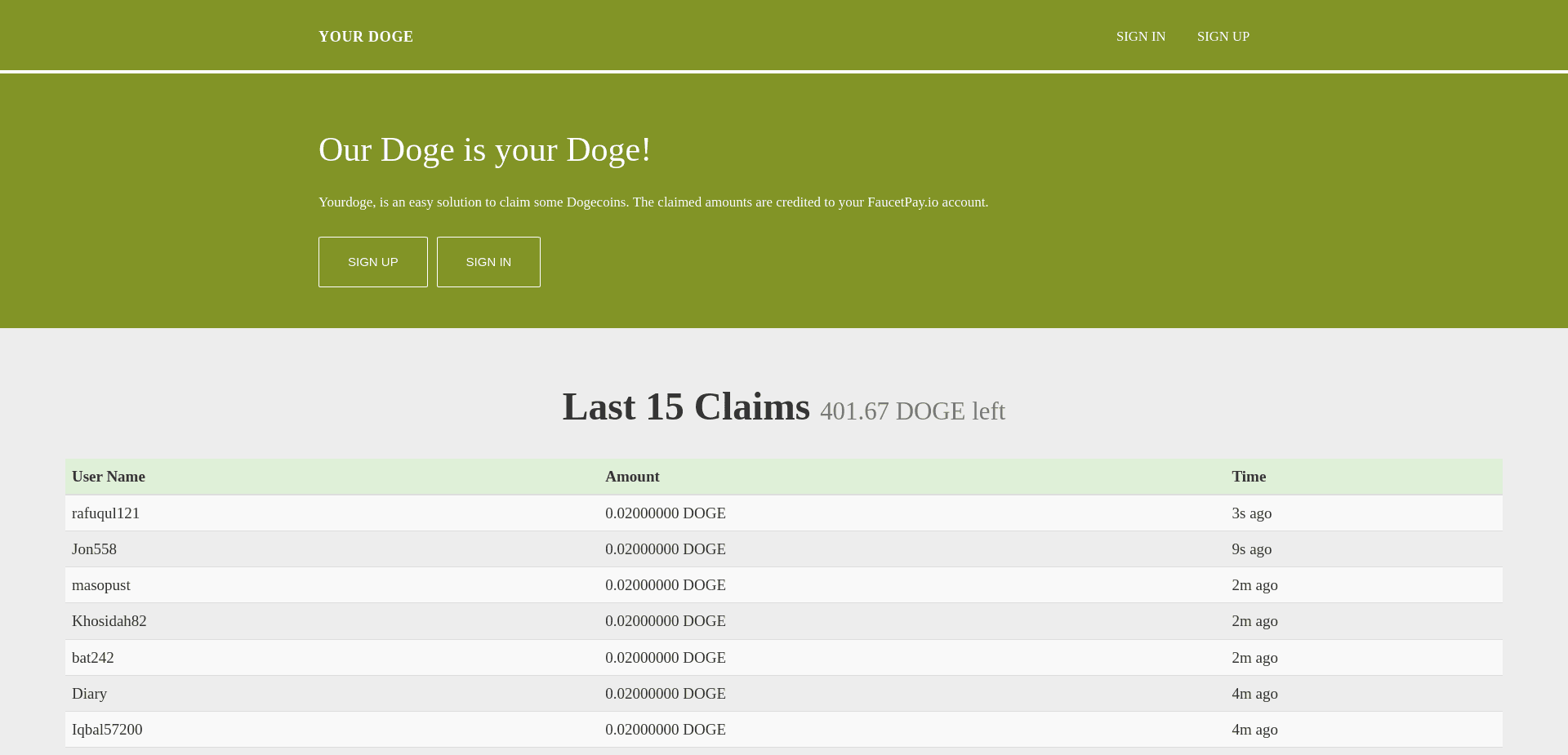
Task: Sort the table by Time column
Action: [x=1248, y=477]
